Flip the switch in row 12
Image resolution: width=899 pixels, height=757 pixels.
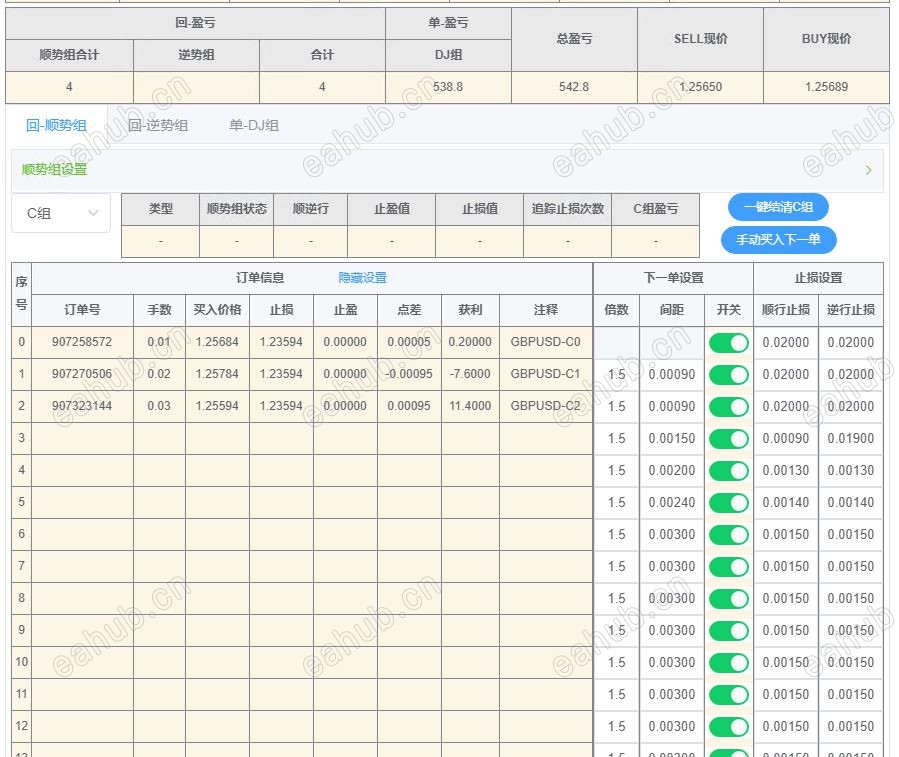coord(728,726)
